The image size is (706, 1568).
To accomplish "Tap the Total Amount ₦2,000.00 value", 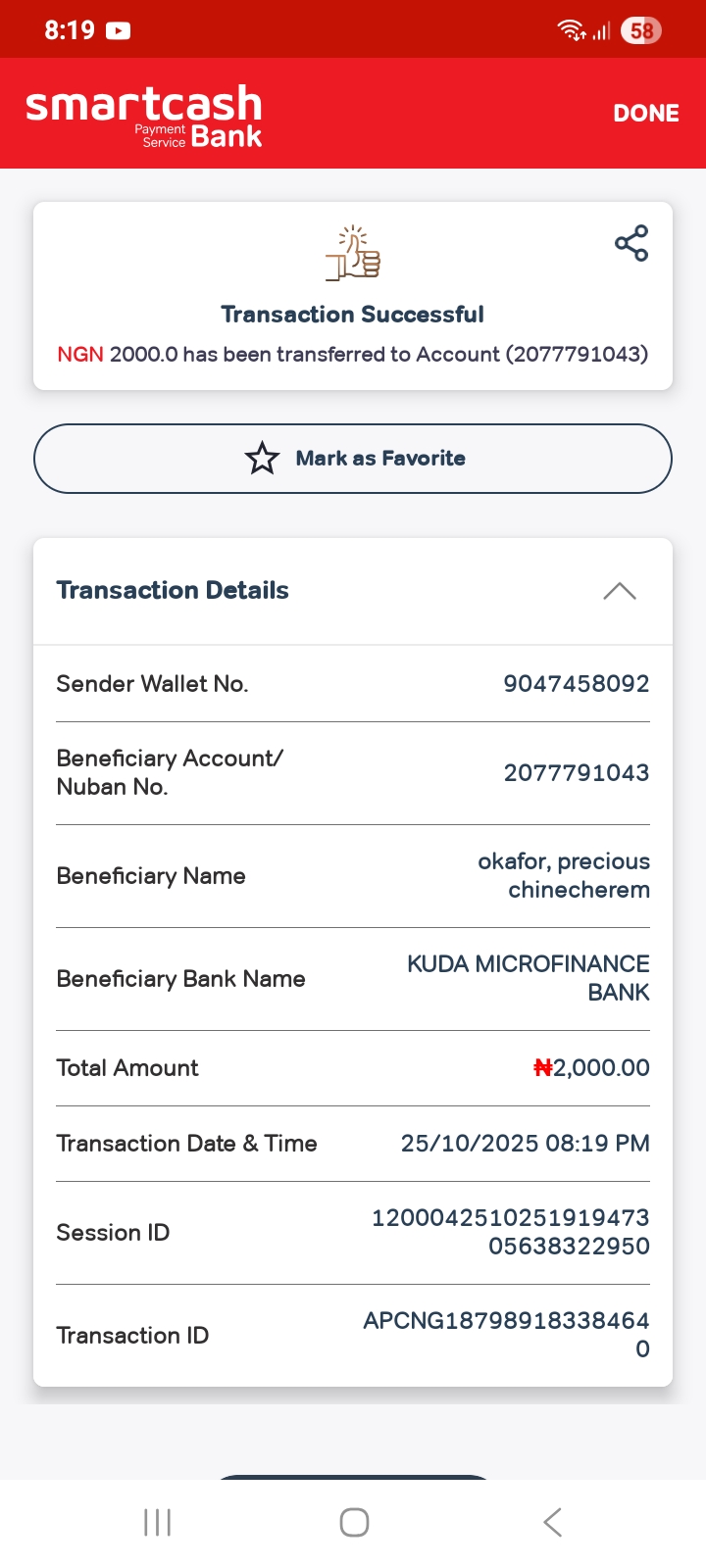I will pos(591,1068).
